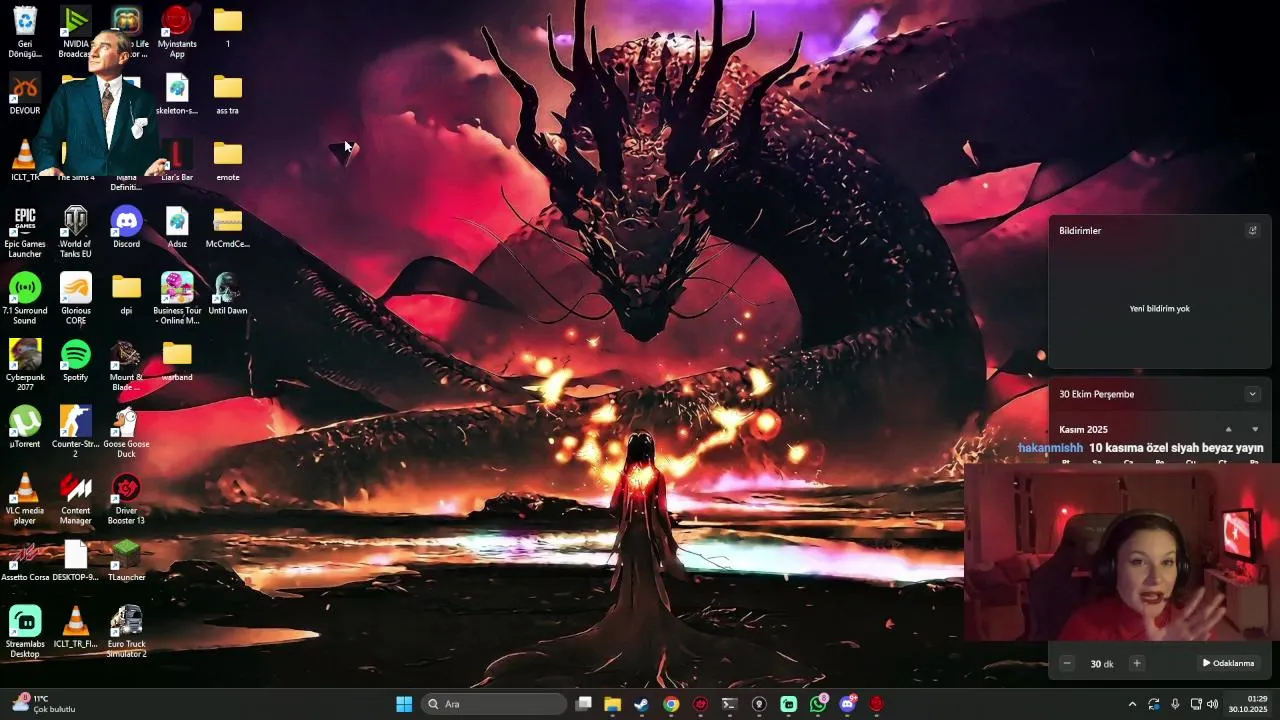Viewport: 1280px width, 720px height.
Task: Open the Spotify desktop shortcut
Action: point(76,361)
